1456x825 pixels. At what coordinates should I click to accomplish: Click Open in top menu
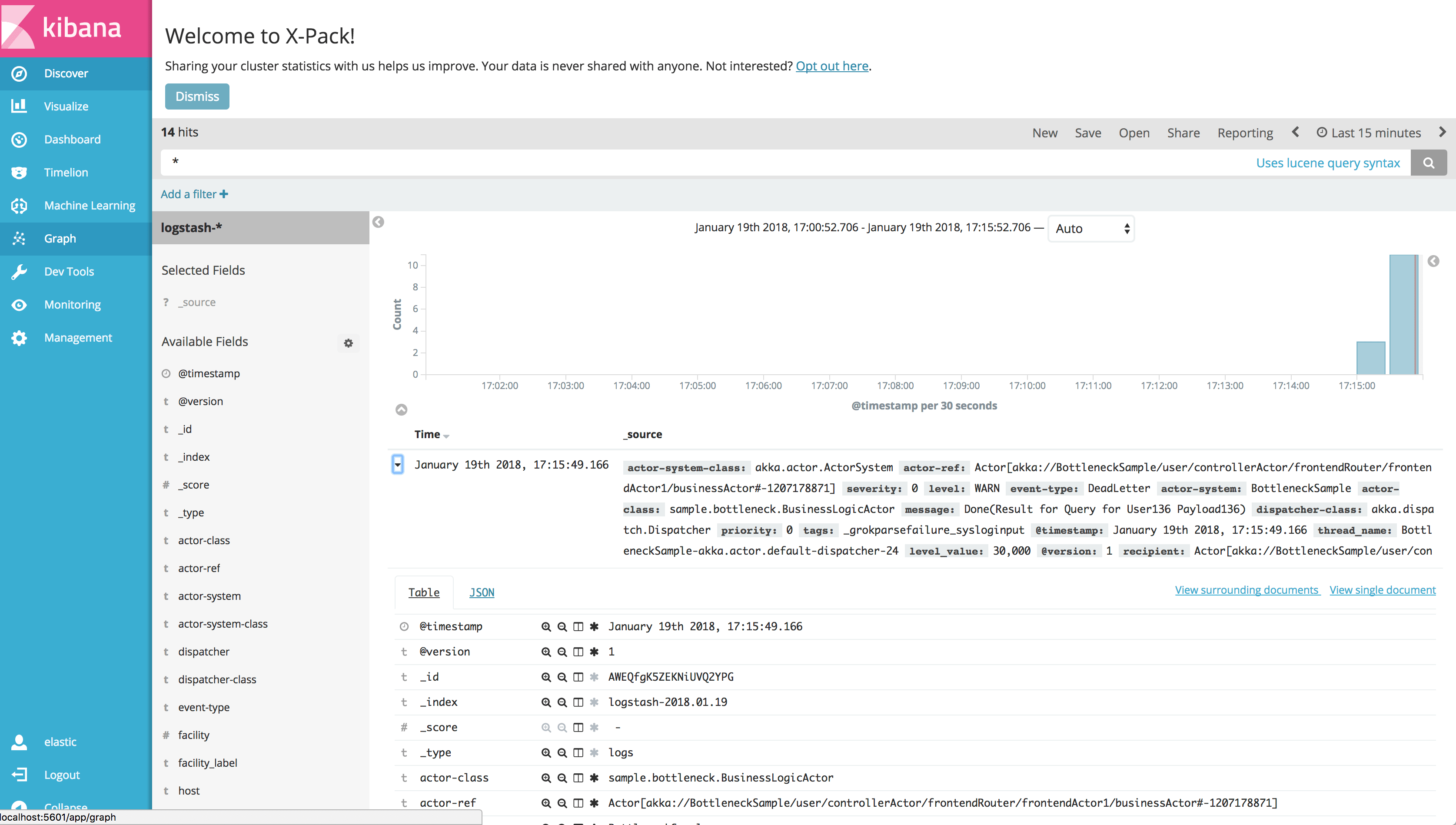click(x=1134, y=133)
